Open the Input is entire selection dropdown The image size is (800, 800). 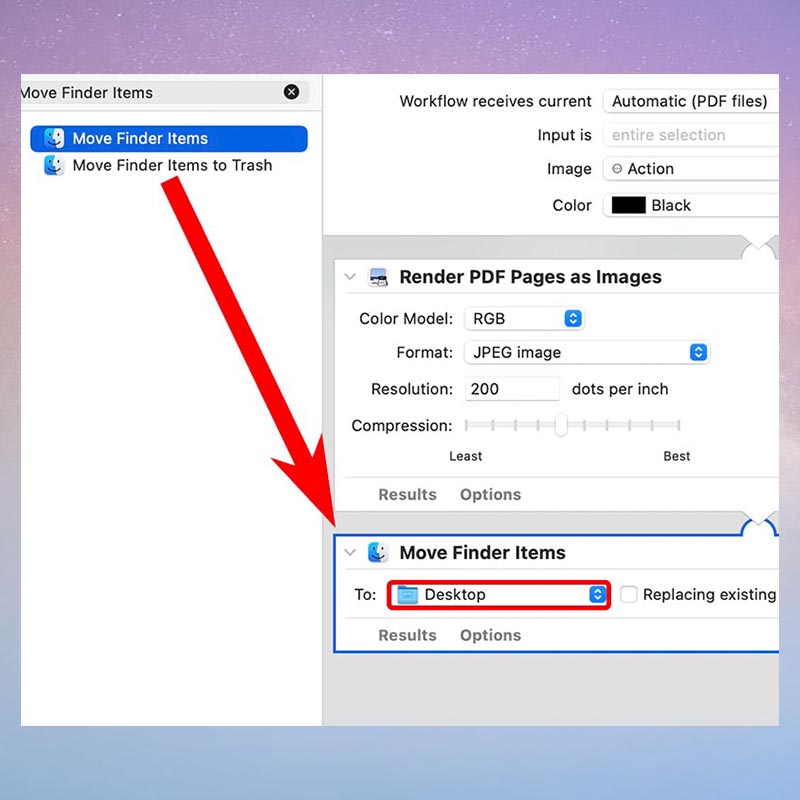click(x=690, y=135)
